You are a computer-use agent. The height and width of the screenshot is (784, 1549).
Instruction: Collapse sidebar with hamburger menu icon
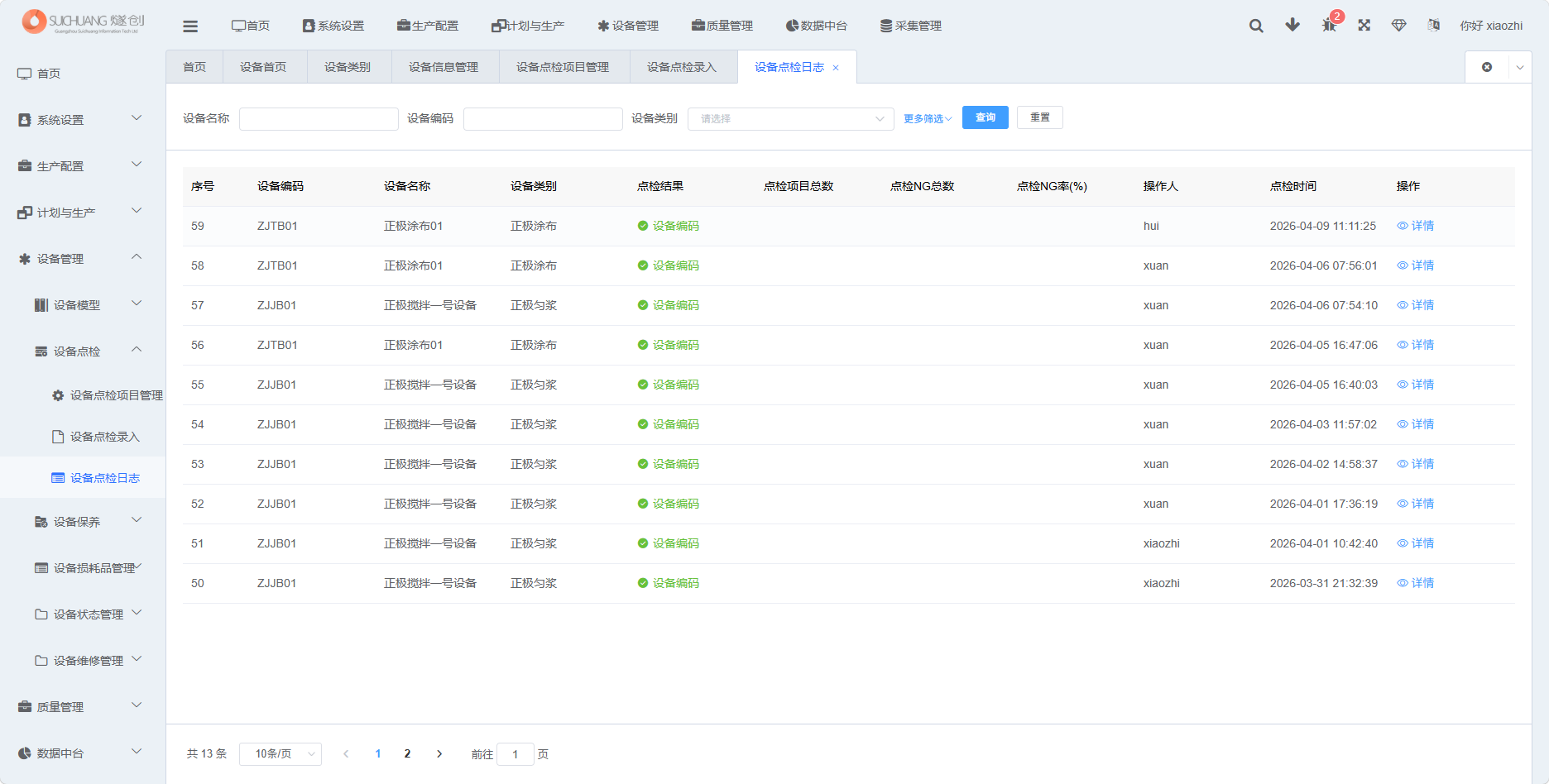190,26
